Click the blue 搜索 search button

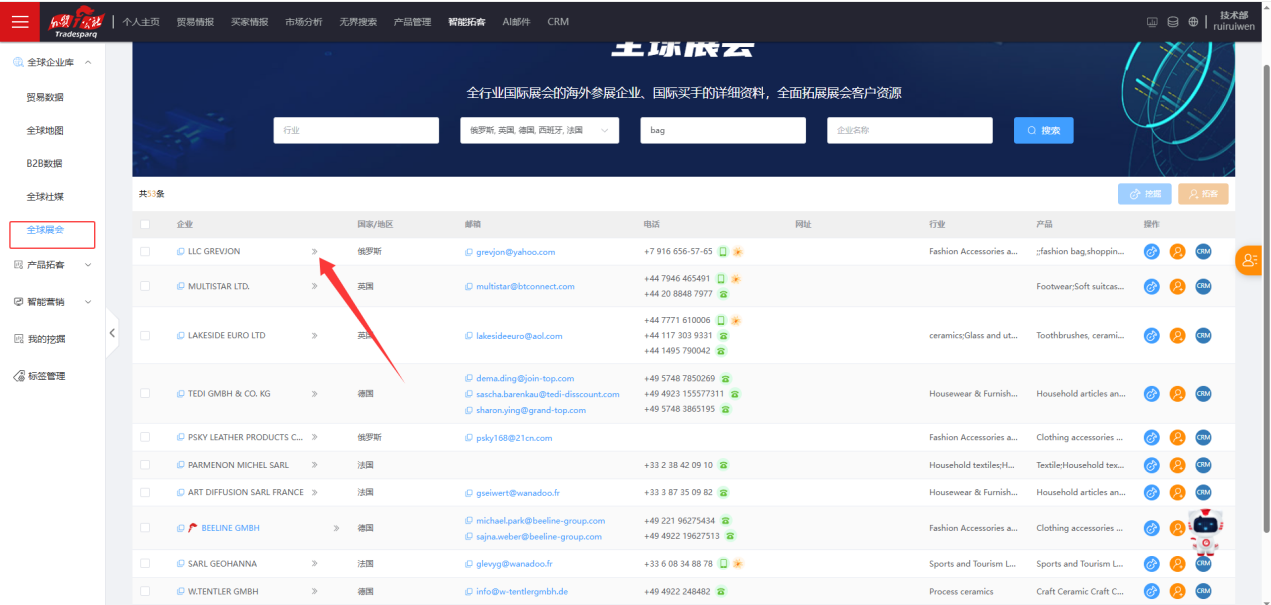pos(1043,131)
